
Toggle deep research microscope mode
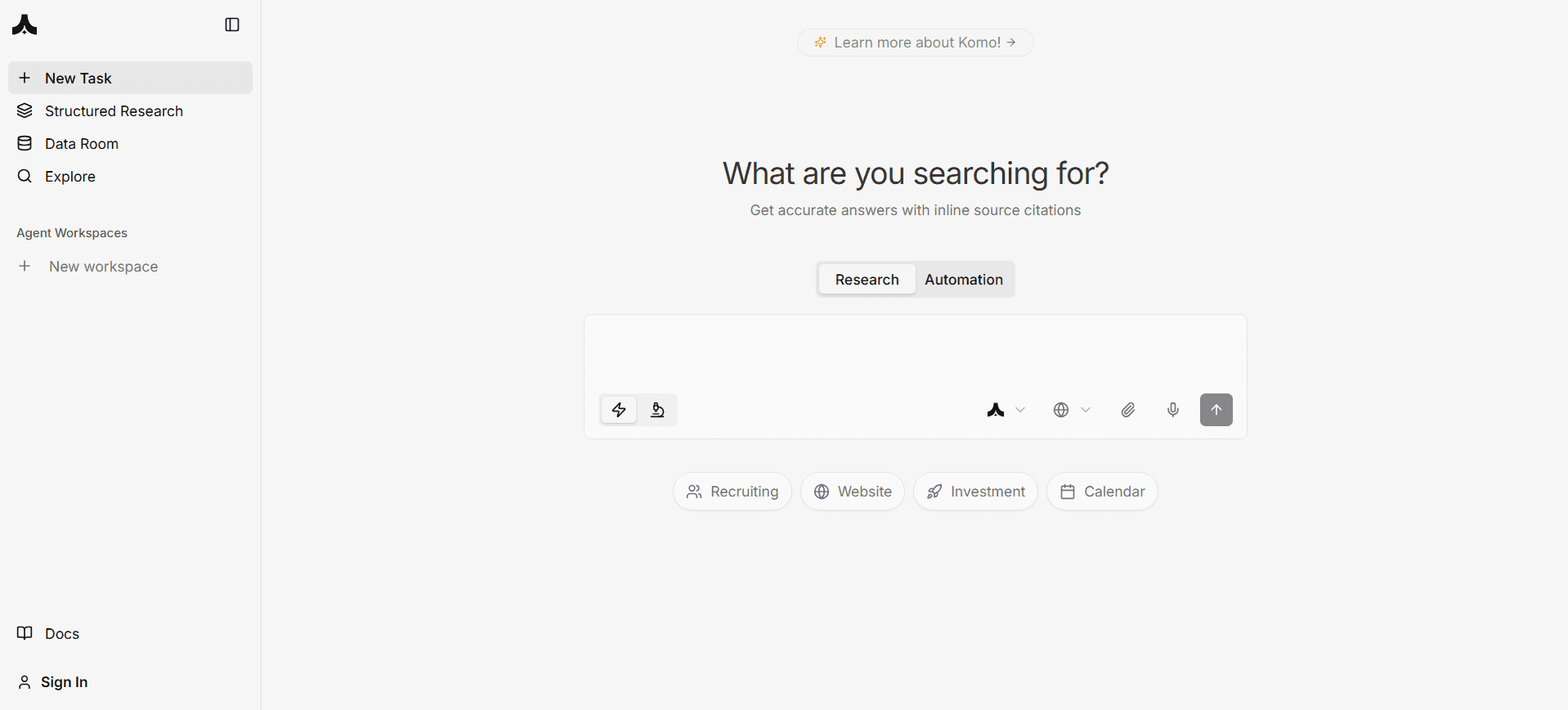[657, 410]
